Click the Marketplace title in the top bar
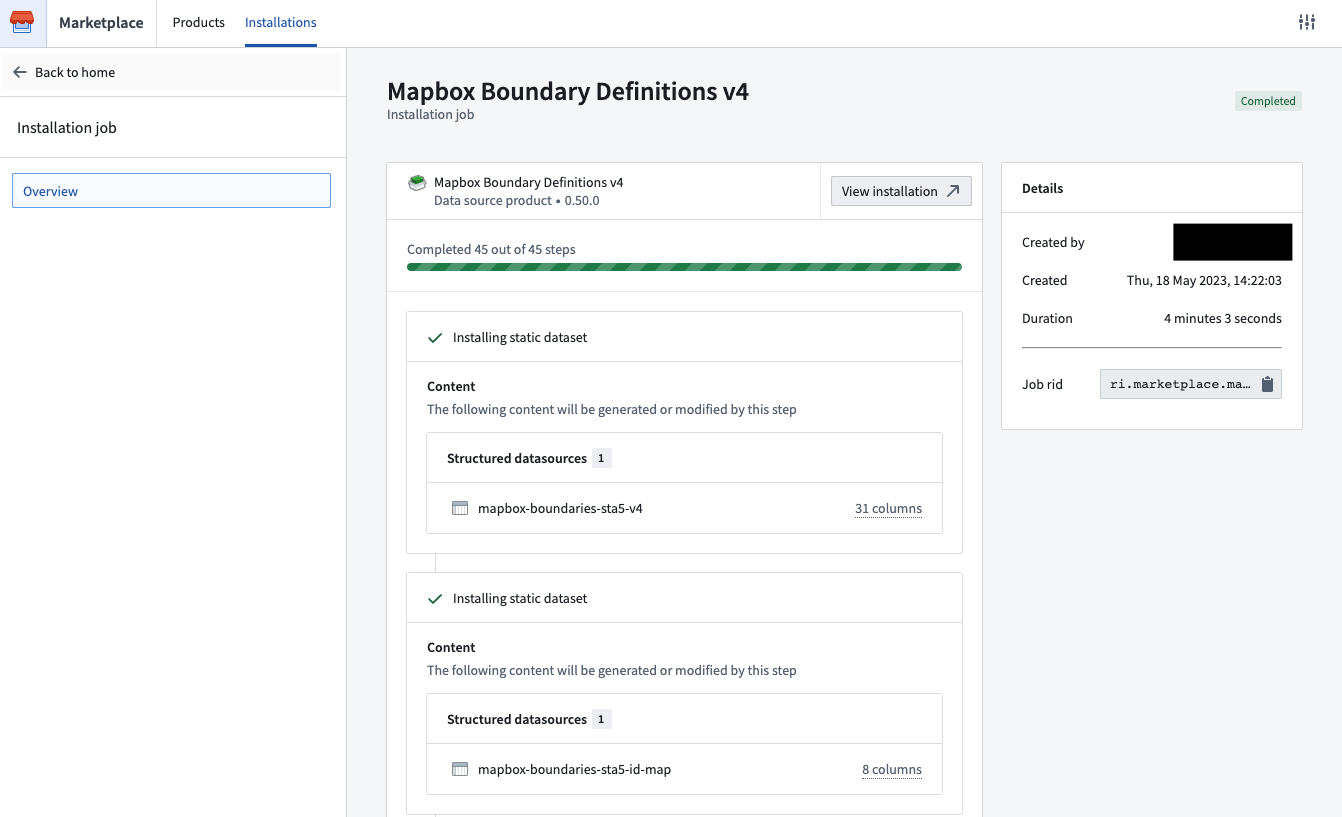Image resolution: width=1342 pixels, height=817 pixels. coord(101,22)
